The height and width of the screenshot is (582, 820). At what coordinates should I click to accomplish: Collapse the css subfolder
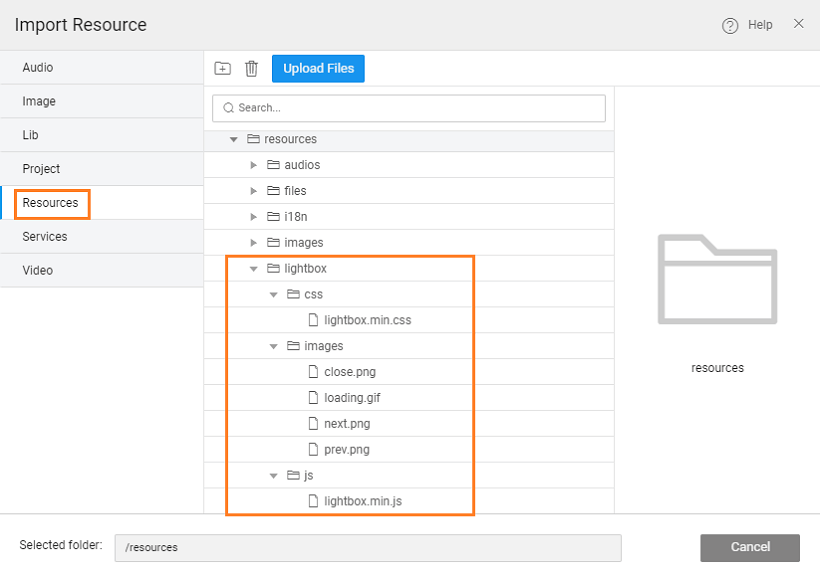274,295
